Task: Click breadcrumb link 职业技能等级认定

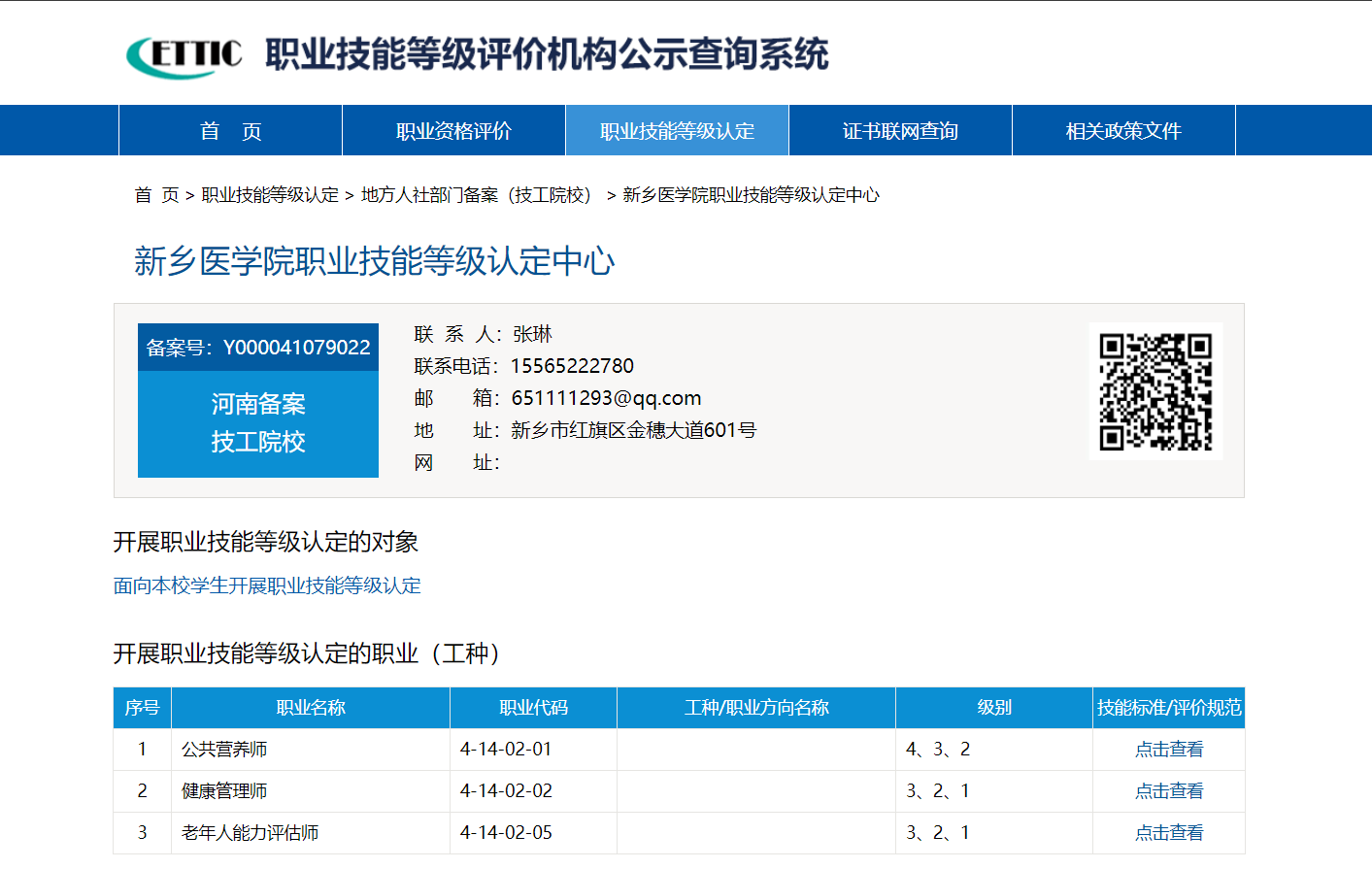Action: [x=270, y=195]
